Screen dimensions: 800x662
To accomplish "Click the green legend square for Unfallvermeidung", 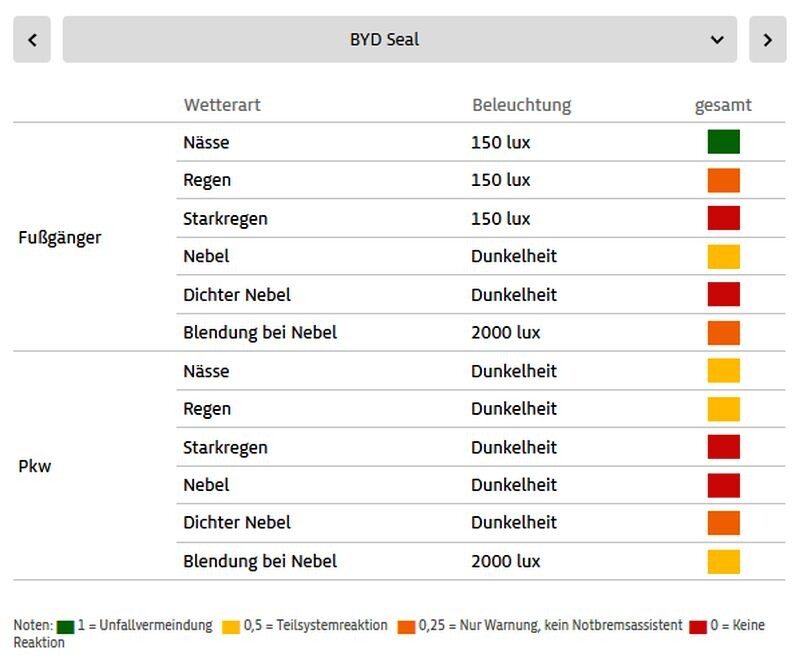I will point(66,627).
